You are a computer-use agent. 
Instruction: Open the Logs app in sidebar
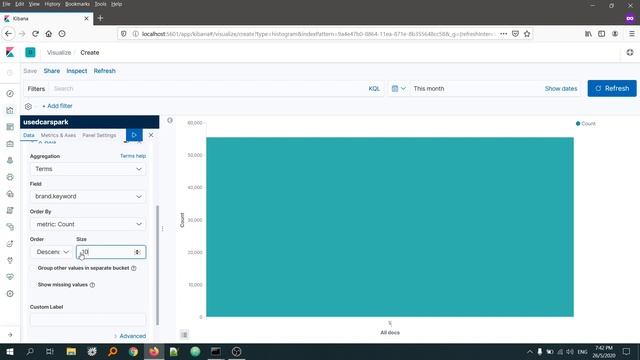point(10,210)
